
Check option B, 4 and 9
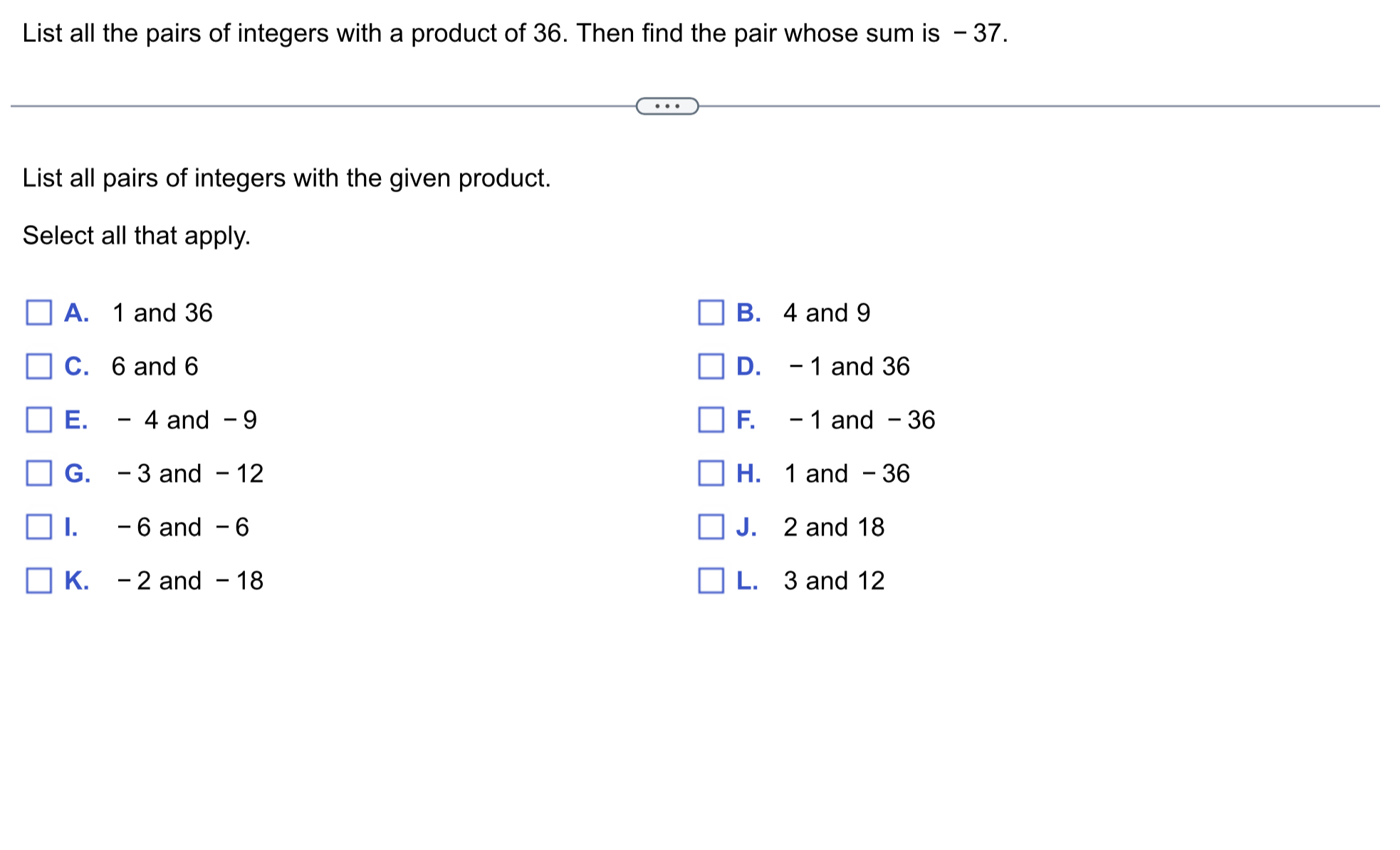pyautogui.click(x=711, y=312)
